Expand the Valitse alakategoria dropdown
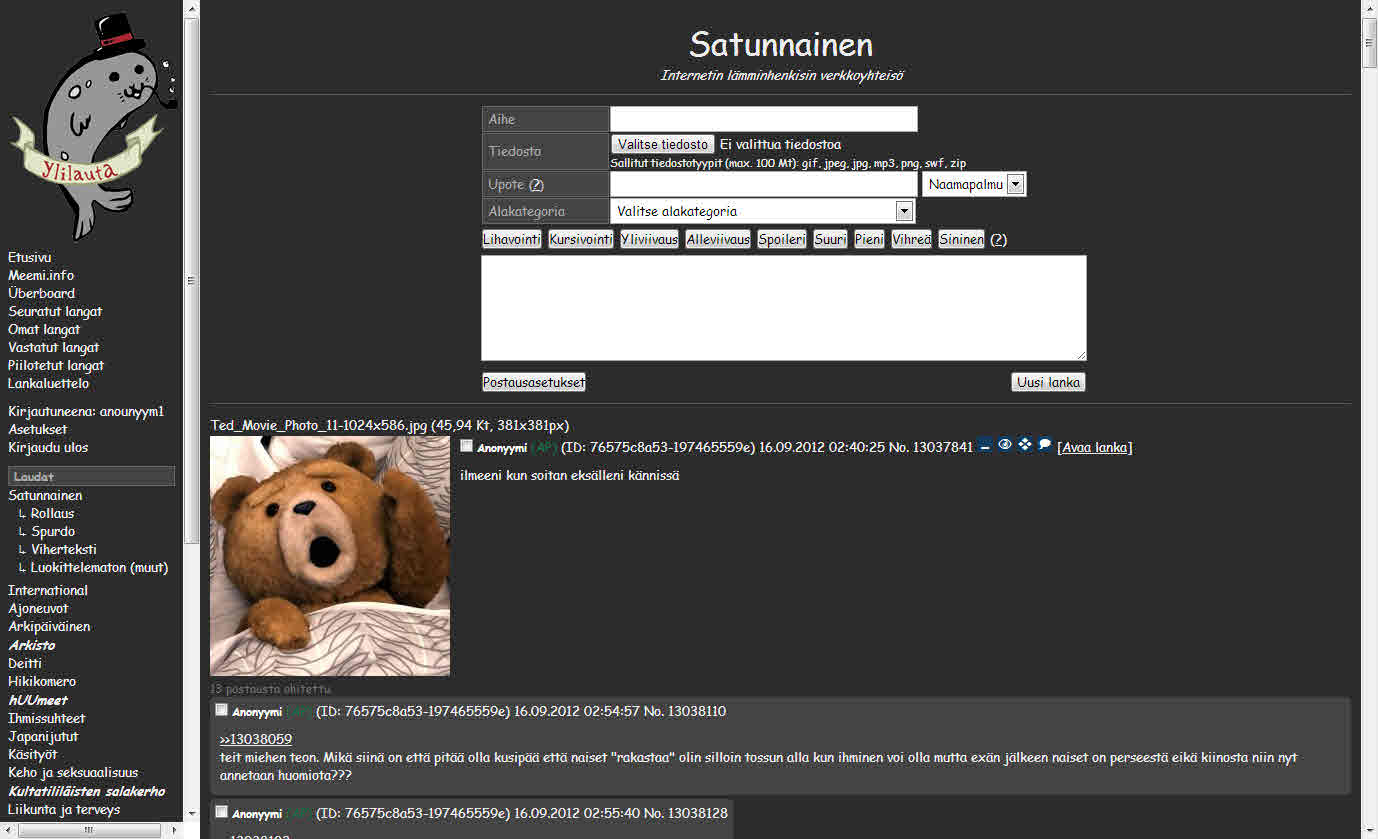The width and height of the screenshot is (1378, 839). tap(763, 211)
